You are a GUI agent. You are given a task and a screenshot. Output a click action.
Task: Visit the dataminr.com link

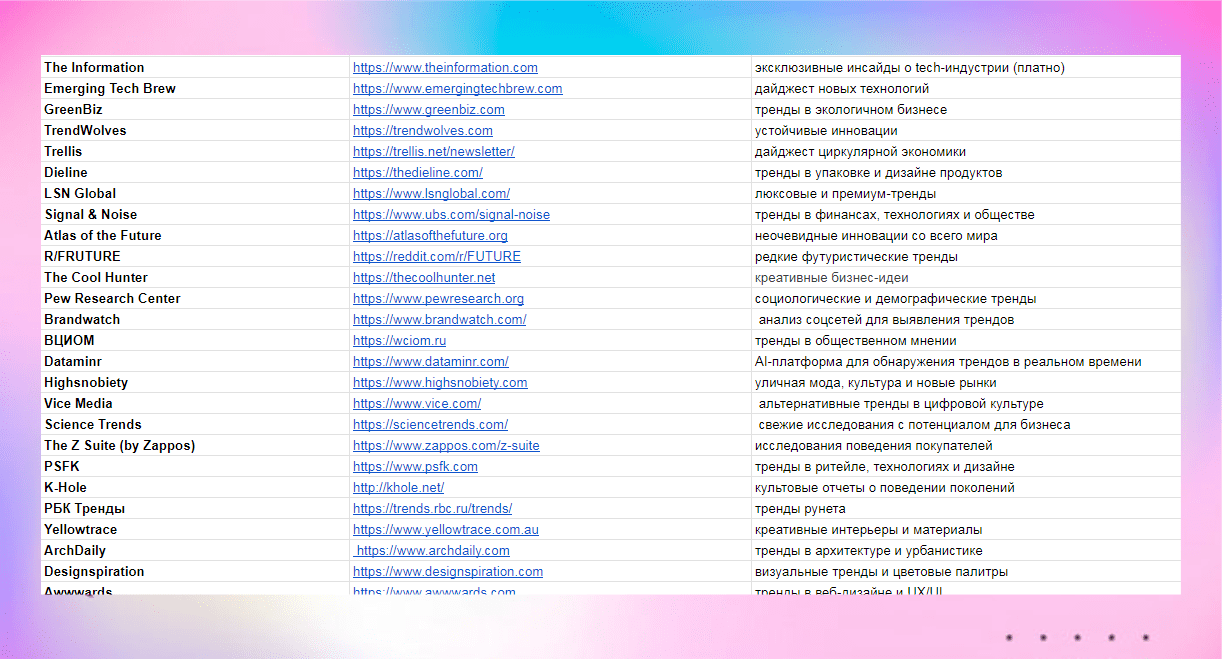[x=430, y=362]
